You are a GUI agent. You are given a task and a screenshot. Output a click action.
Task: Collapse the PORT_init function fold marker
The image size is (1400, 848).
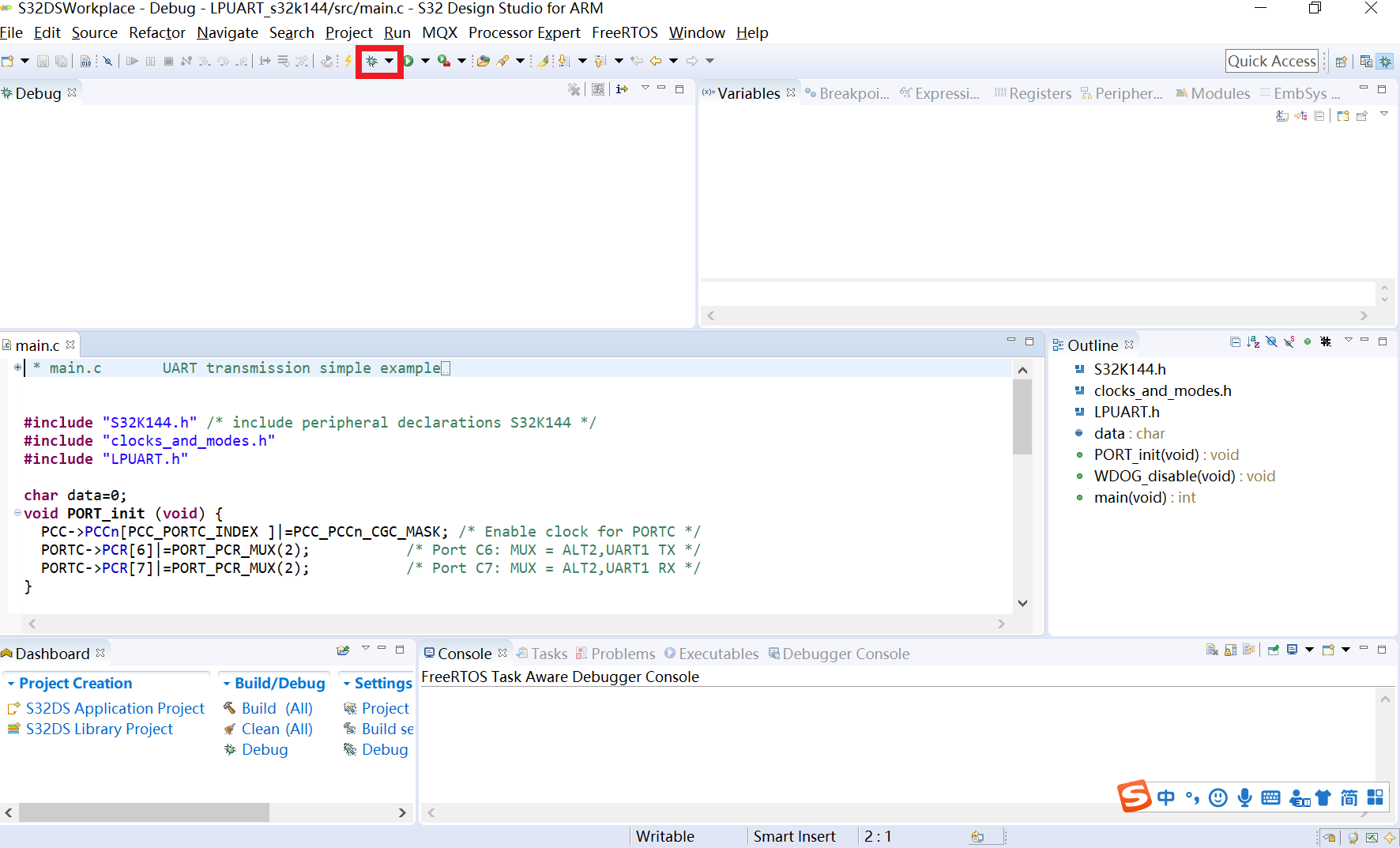[x=17, y=513]
